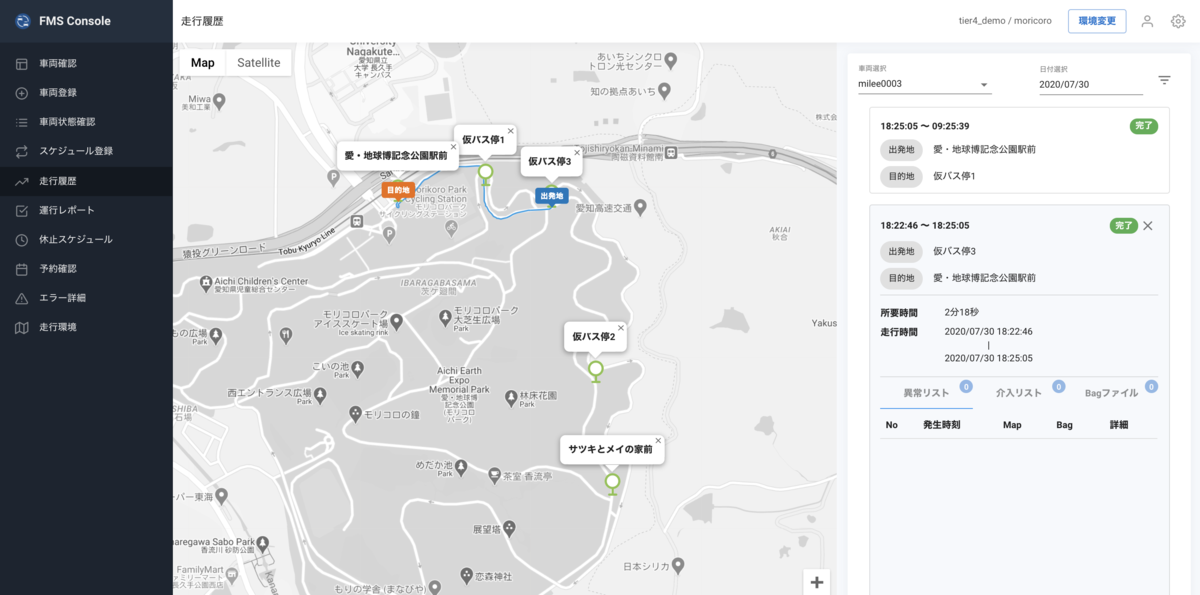Screen dimensions: 1200x595
Task: Click the めだか池 map marker
Action: click(x=462, y=467)
